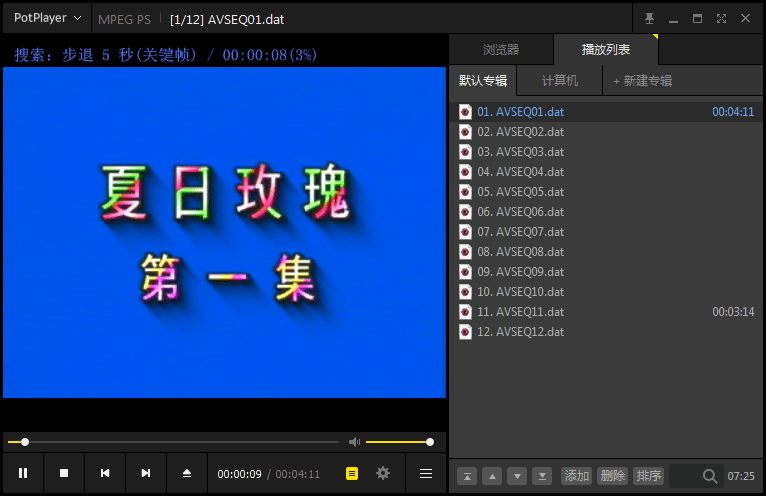766x496 pixels.
Task: Select 05. AVSEQ05.dat in the playlist
Action: tap(520, 191)
